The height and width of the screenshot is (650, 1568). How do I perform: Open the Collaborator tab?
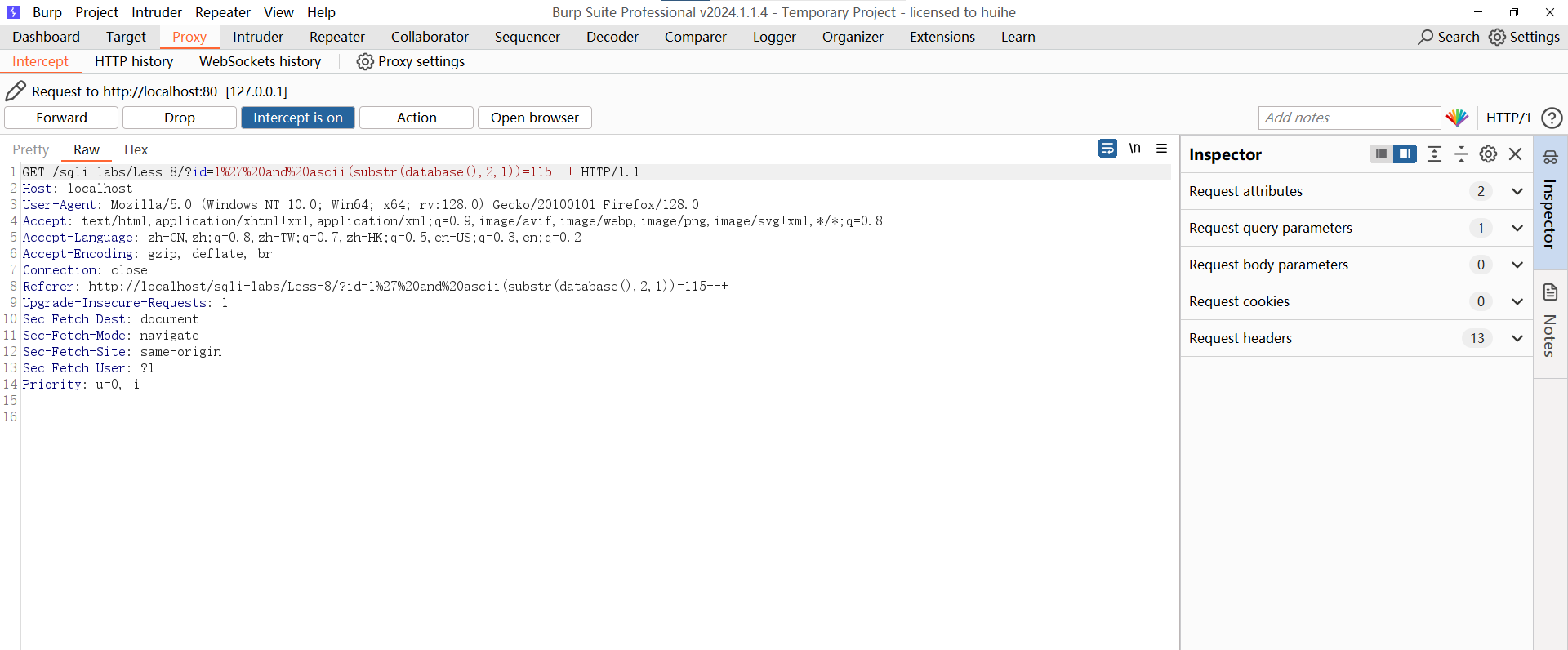point(430,37)
